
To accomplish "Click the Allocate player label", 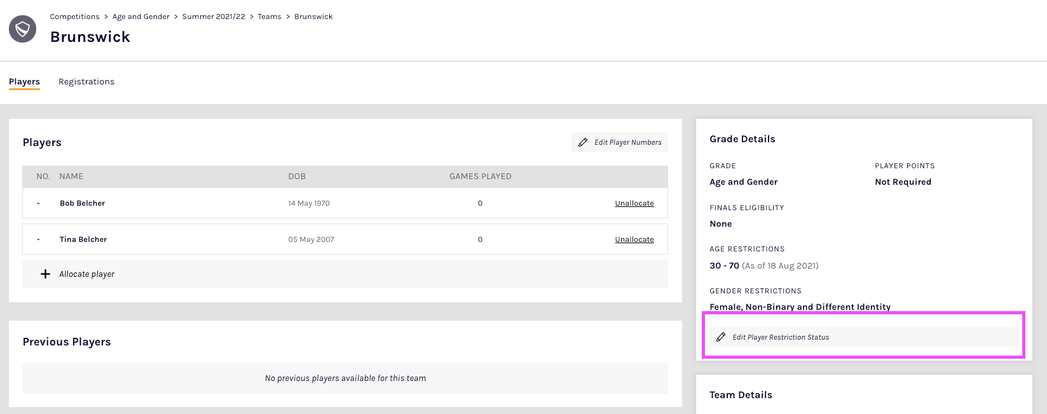I will coord(87,274).
